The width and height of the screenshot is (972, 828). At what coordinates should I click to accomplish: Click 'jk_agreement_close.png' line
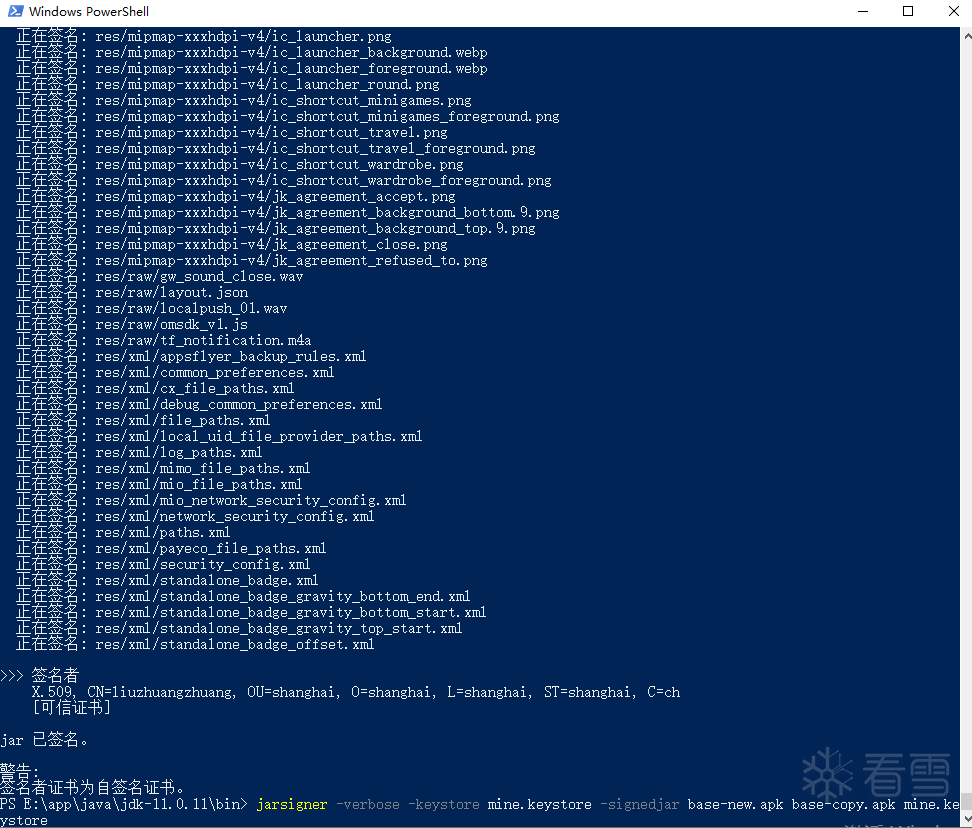coord(232,245)
